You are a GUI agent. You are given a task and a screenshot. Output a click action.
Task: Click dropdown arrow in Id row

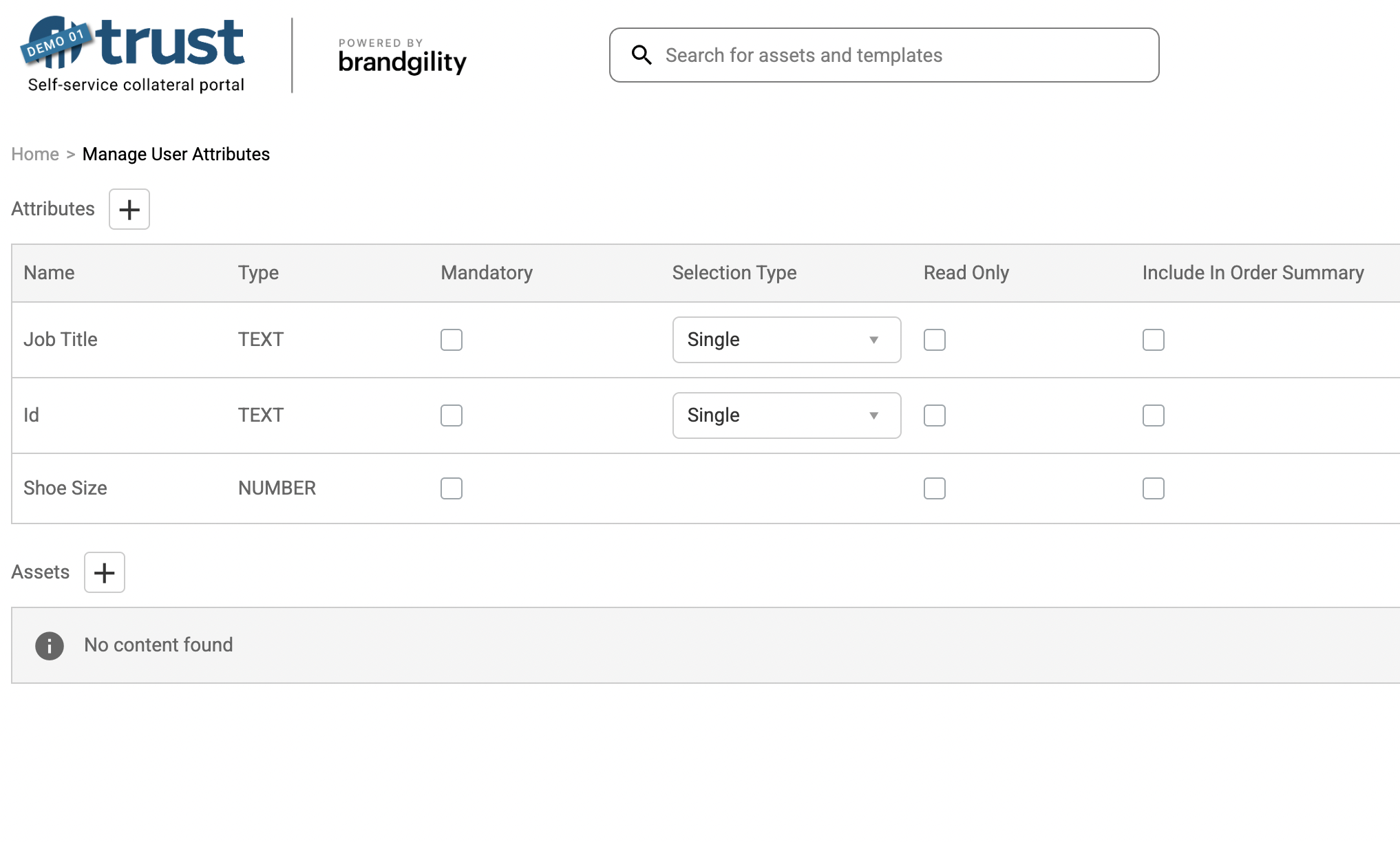coord(873,415)
